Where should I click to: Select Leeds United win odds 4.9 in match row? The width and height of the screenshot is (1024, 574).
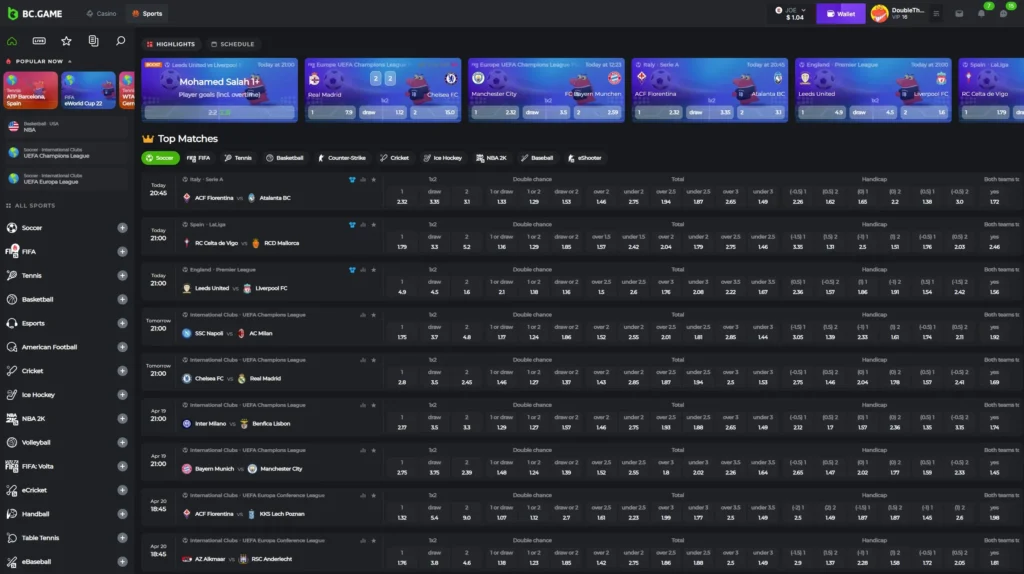402,287
